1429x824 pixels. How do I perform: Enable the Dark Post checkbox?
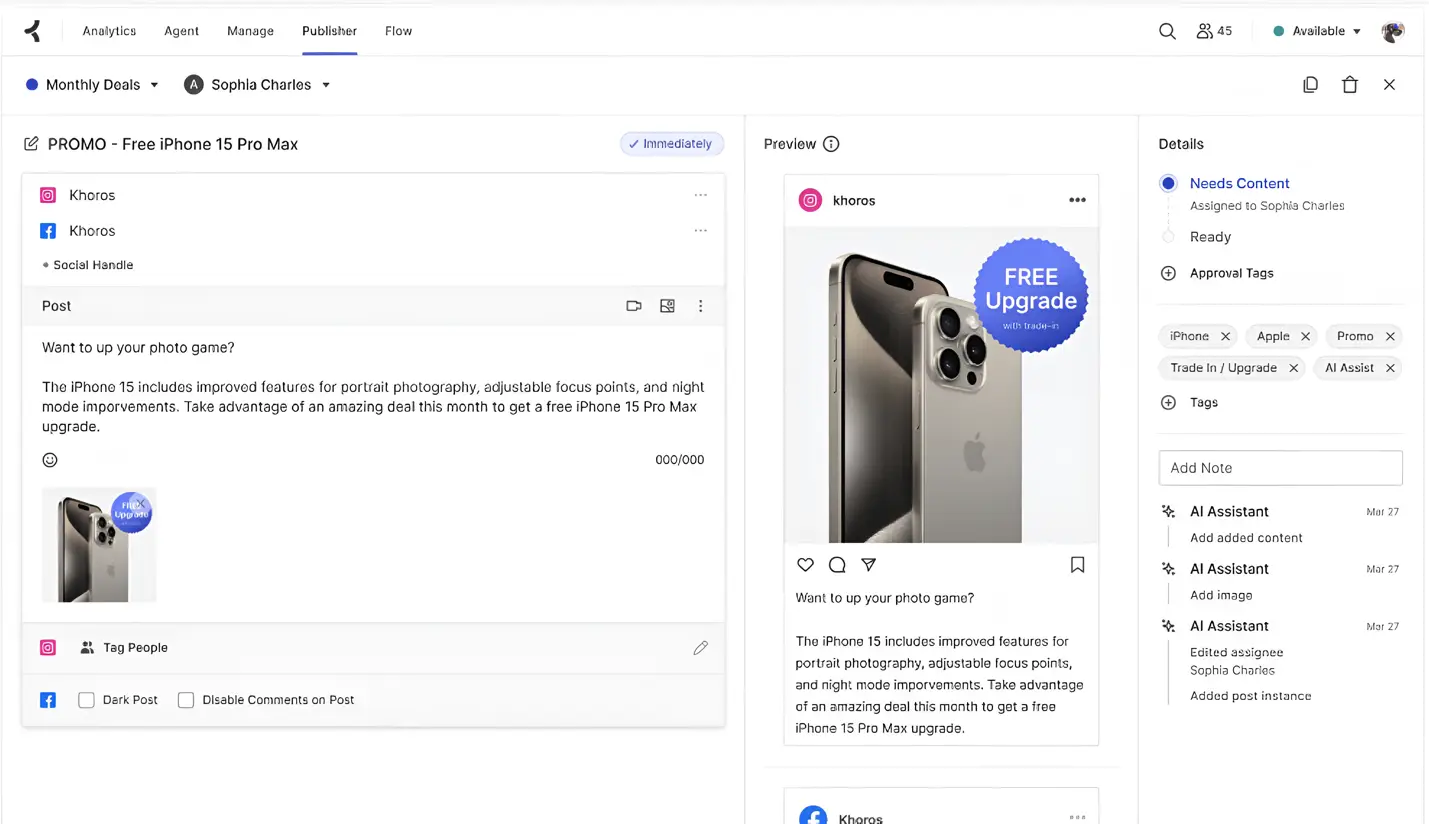coord(86,700)
